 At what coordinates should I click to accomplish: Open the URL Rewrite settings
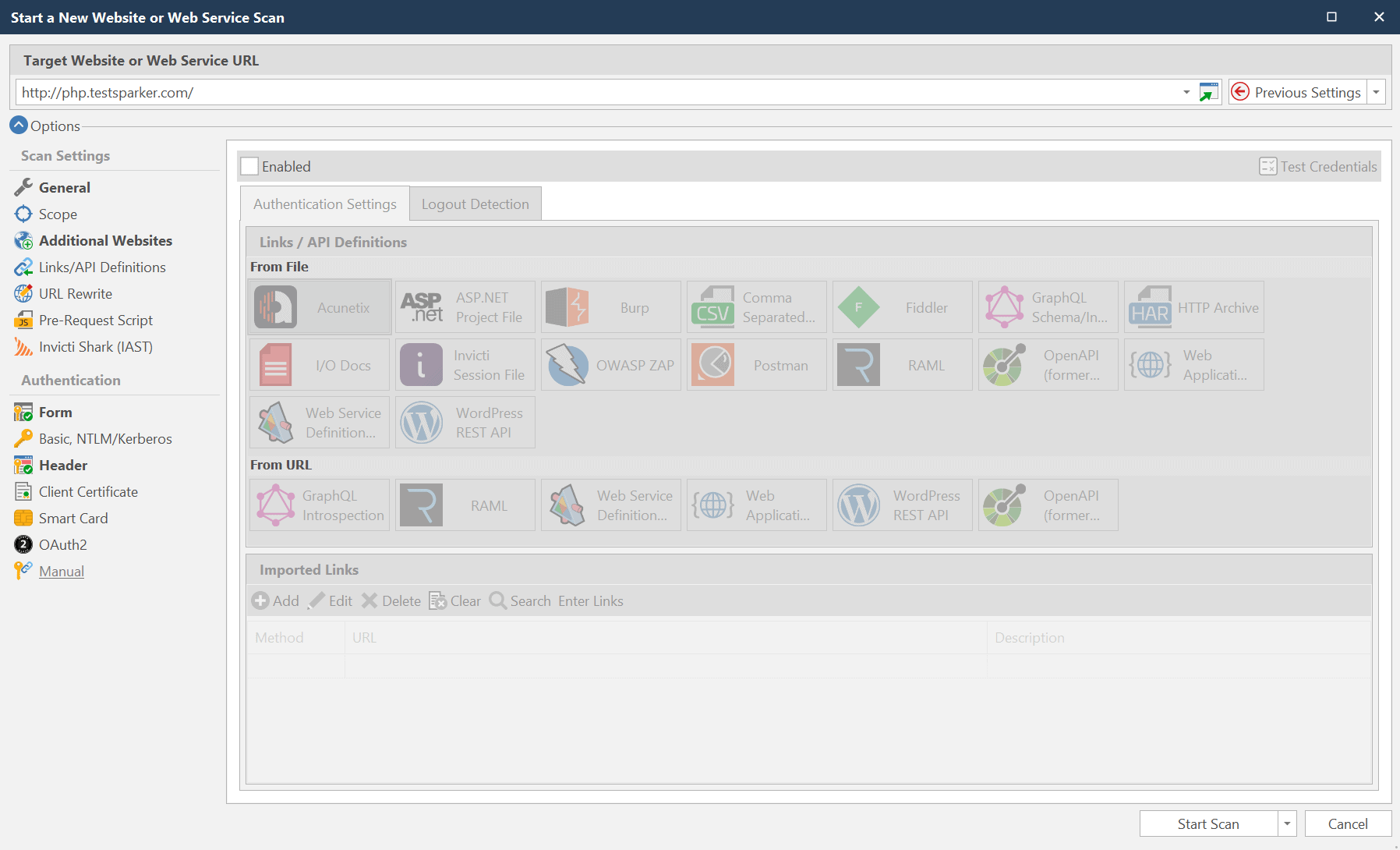[75, 293]
